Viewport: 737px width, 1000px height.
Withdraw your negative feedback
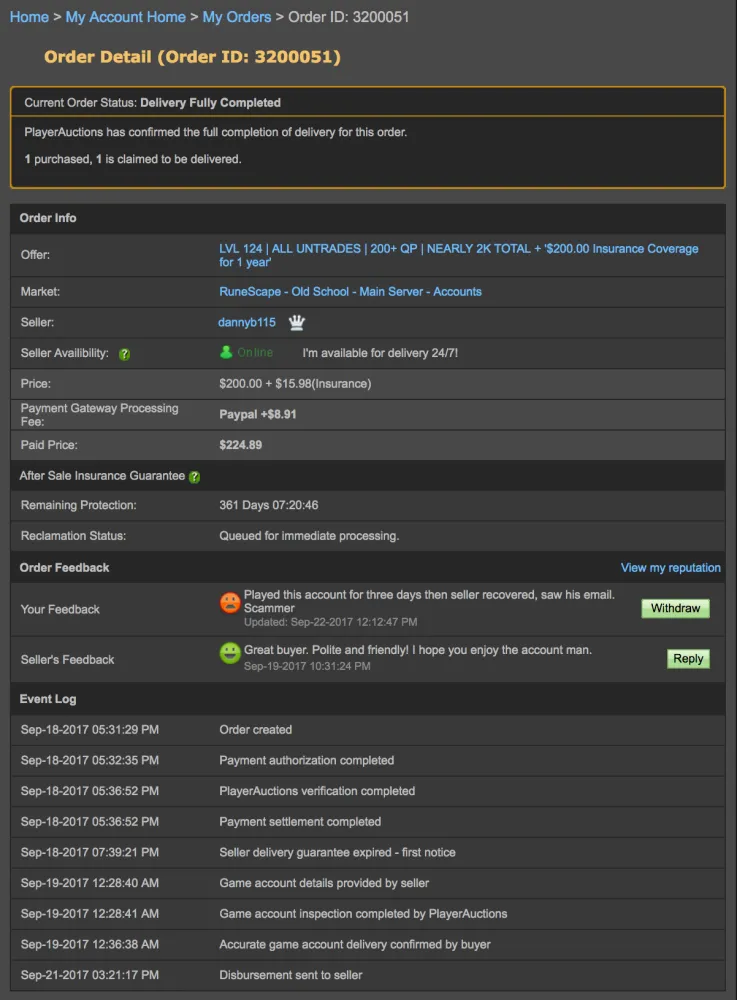click(x=675, y=608)
